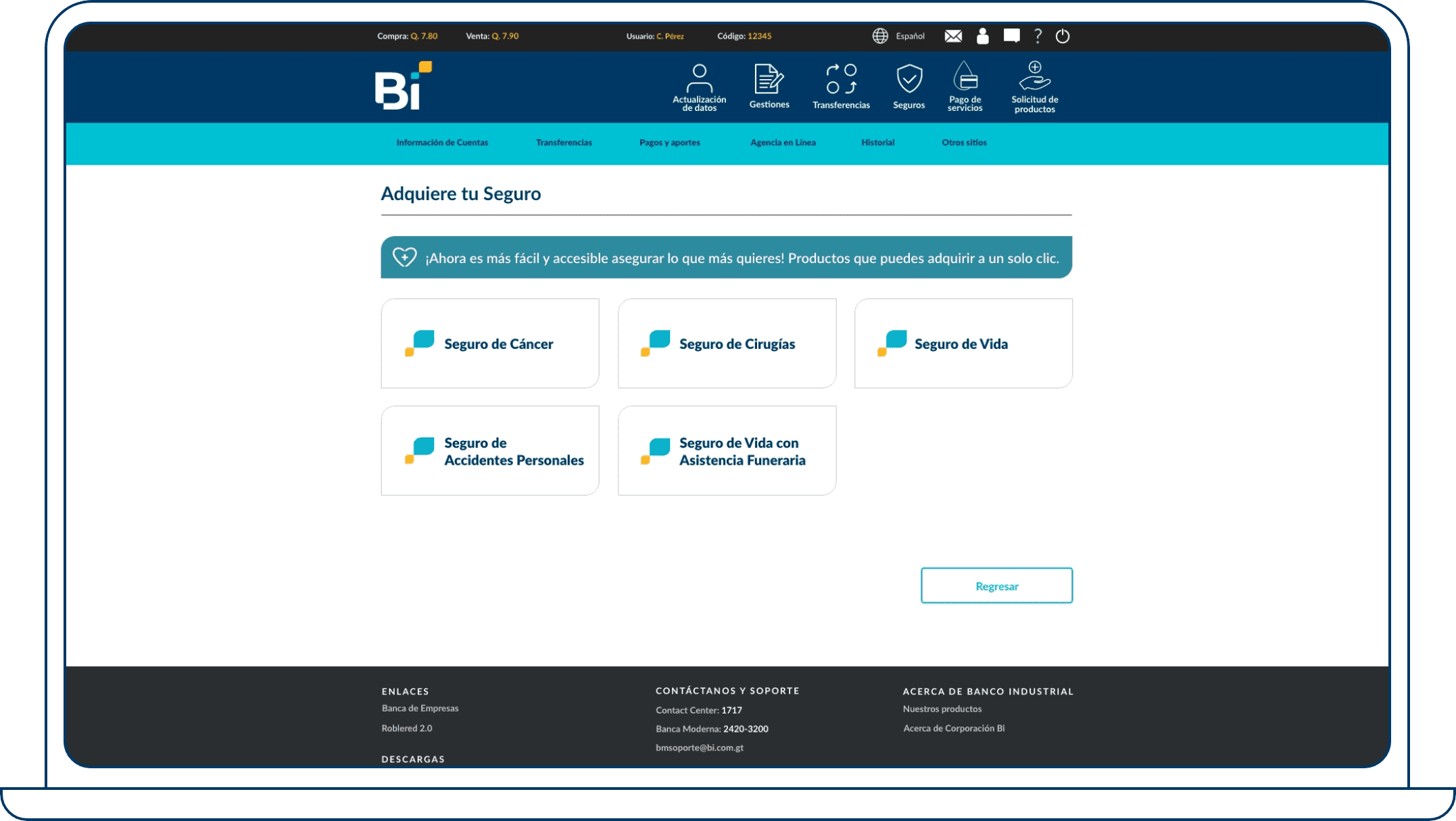Open Roblered 2.0 footer link

pos(406,728)
